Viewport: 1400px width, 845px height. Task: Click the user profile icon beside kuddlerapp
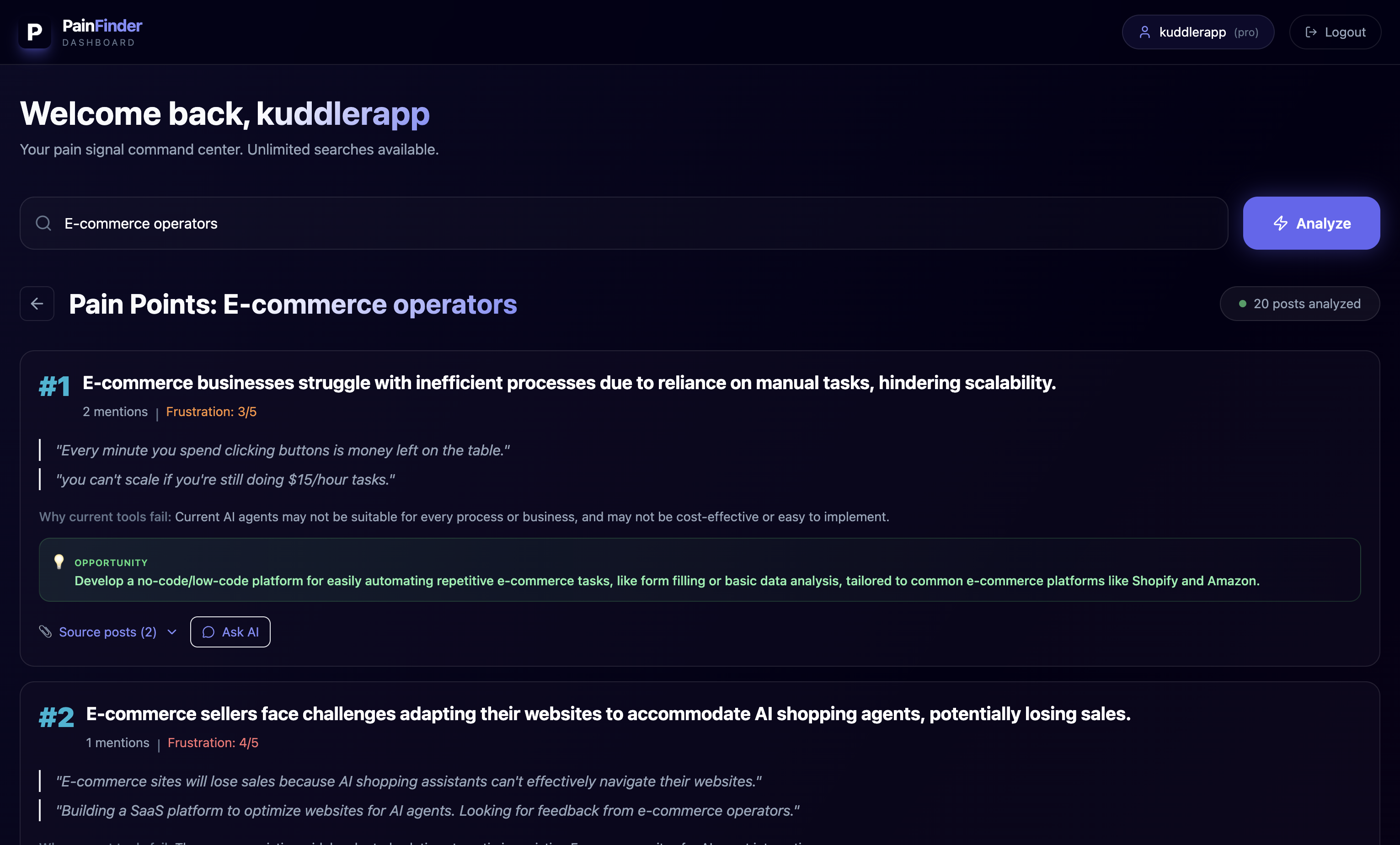pyautogui.click(x=1144, y=32)
